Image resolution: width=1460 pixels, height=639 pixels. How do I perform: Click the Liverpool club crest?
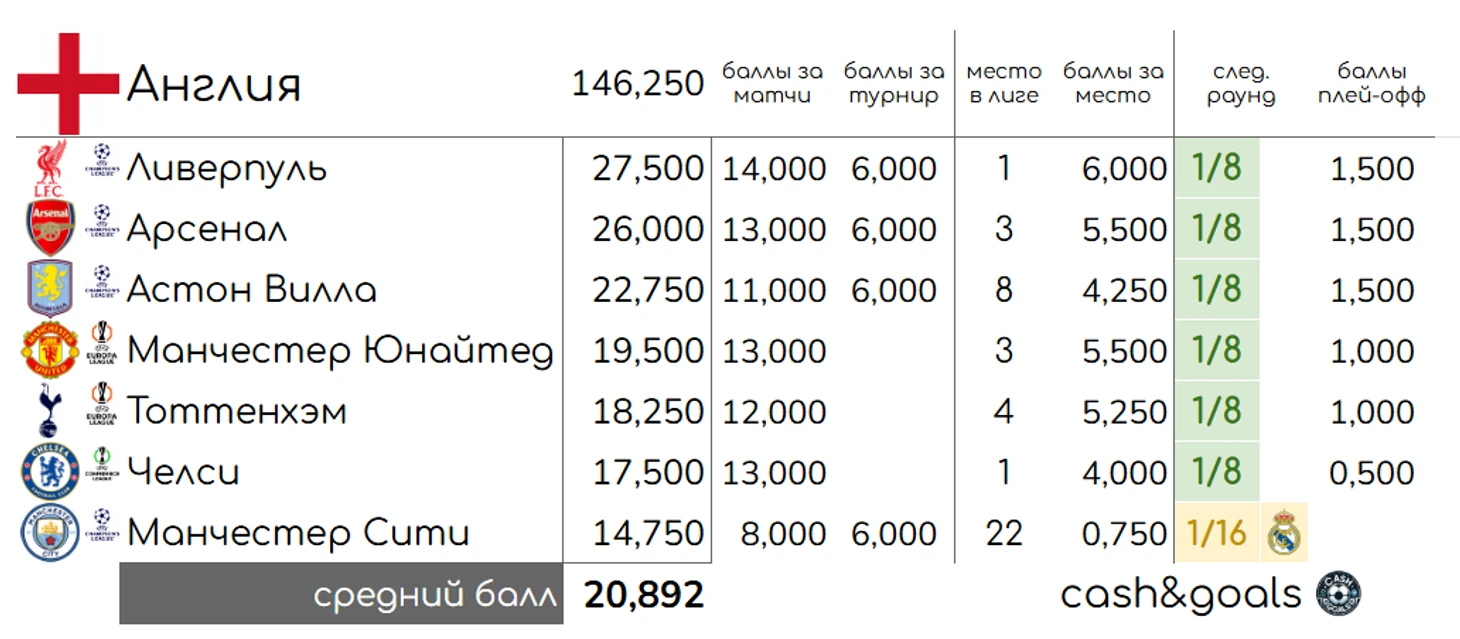(50, 168)
